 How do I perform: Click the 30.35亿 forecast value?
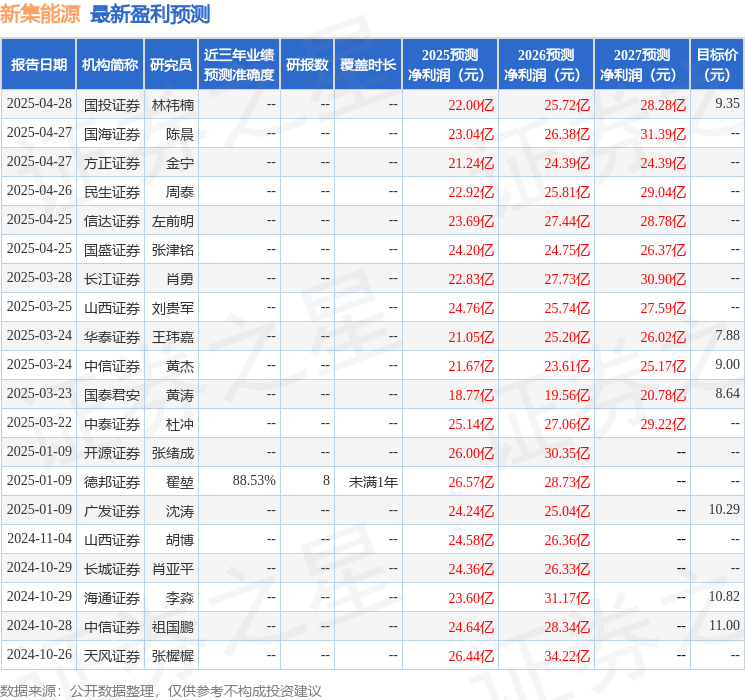[567, 453]
